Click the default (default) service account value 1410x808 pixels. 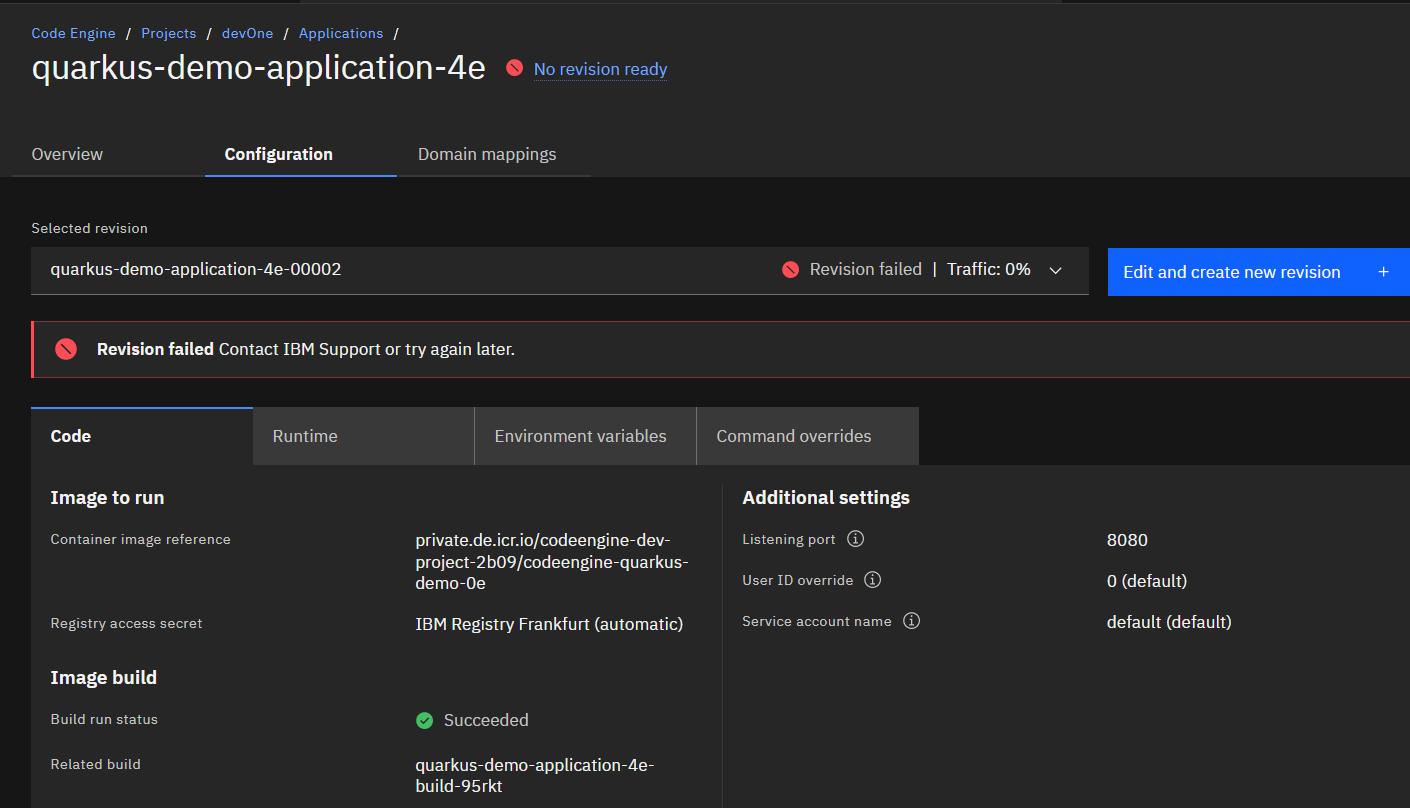tap(1169, 622)
